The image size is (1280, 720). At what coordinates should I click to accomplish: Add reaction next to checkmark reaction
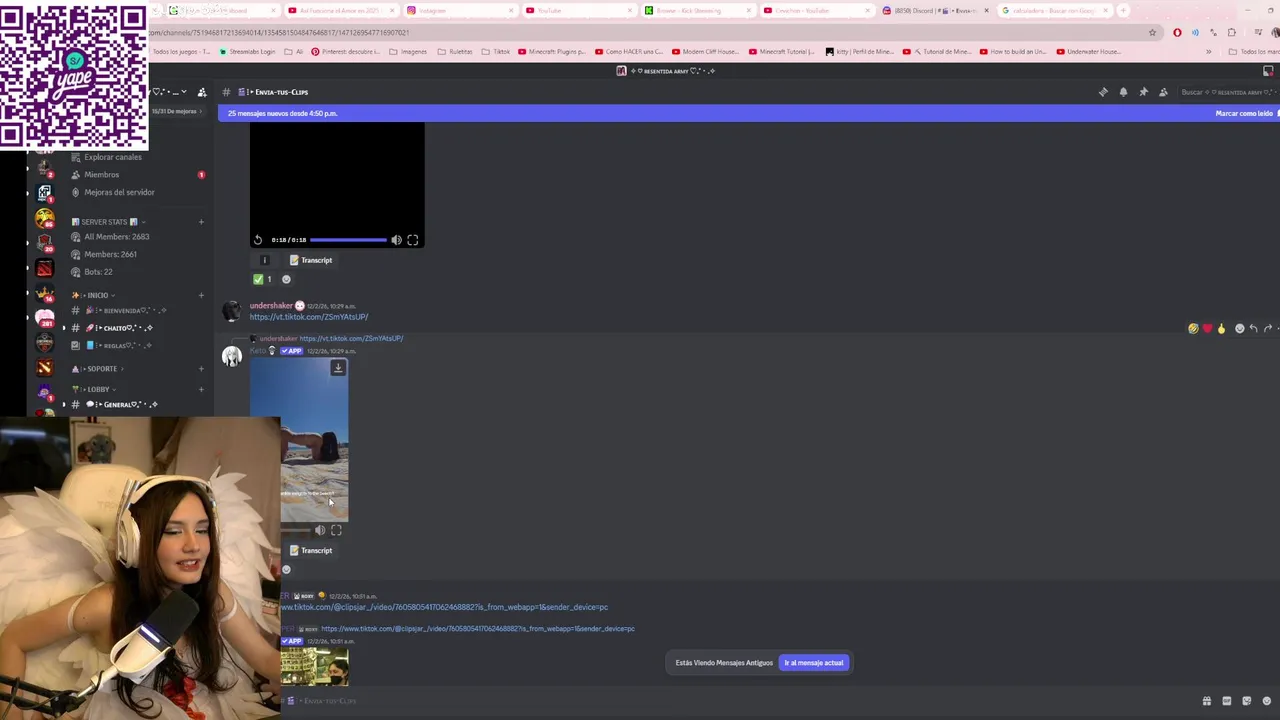pyautogui.click(x=286, y=279)
